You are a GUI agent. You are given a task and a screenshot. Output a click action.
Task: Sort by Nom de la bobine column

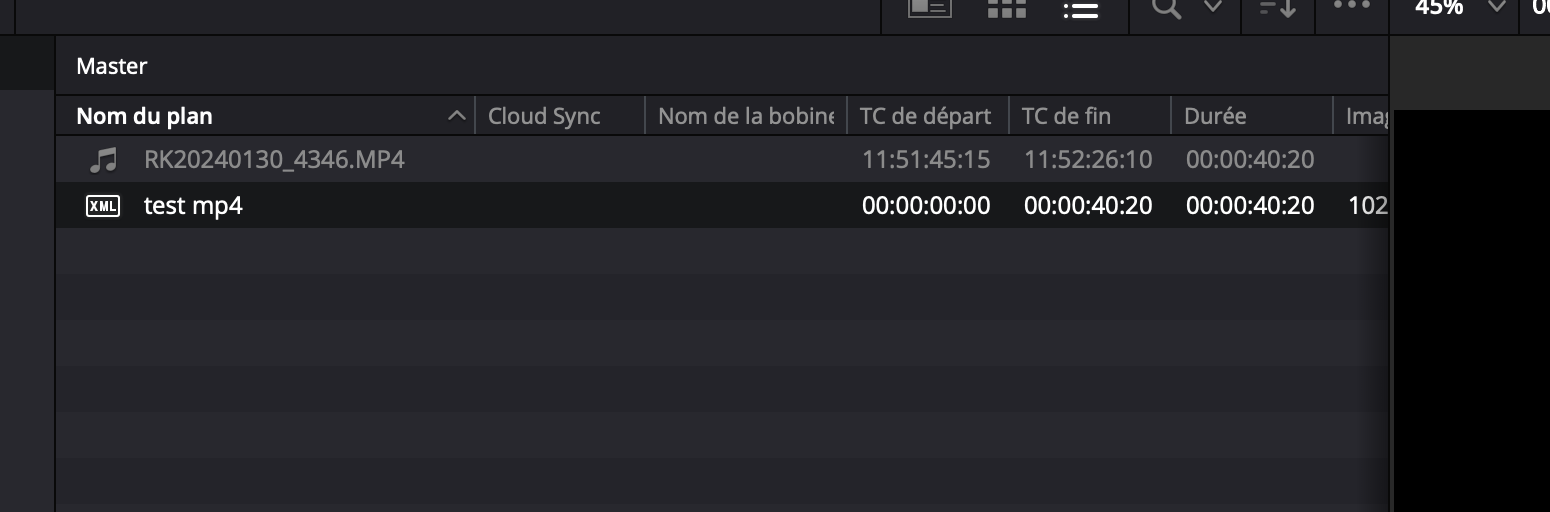746,116
